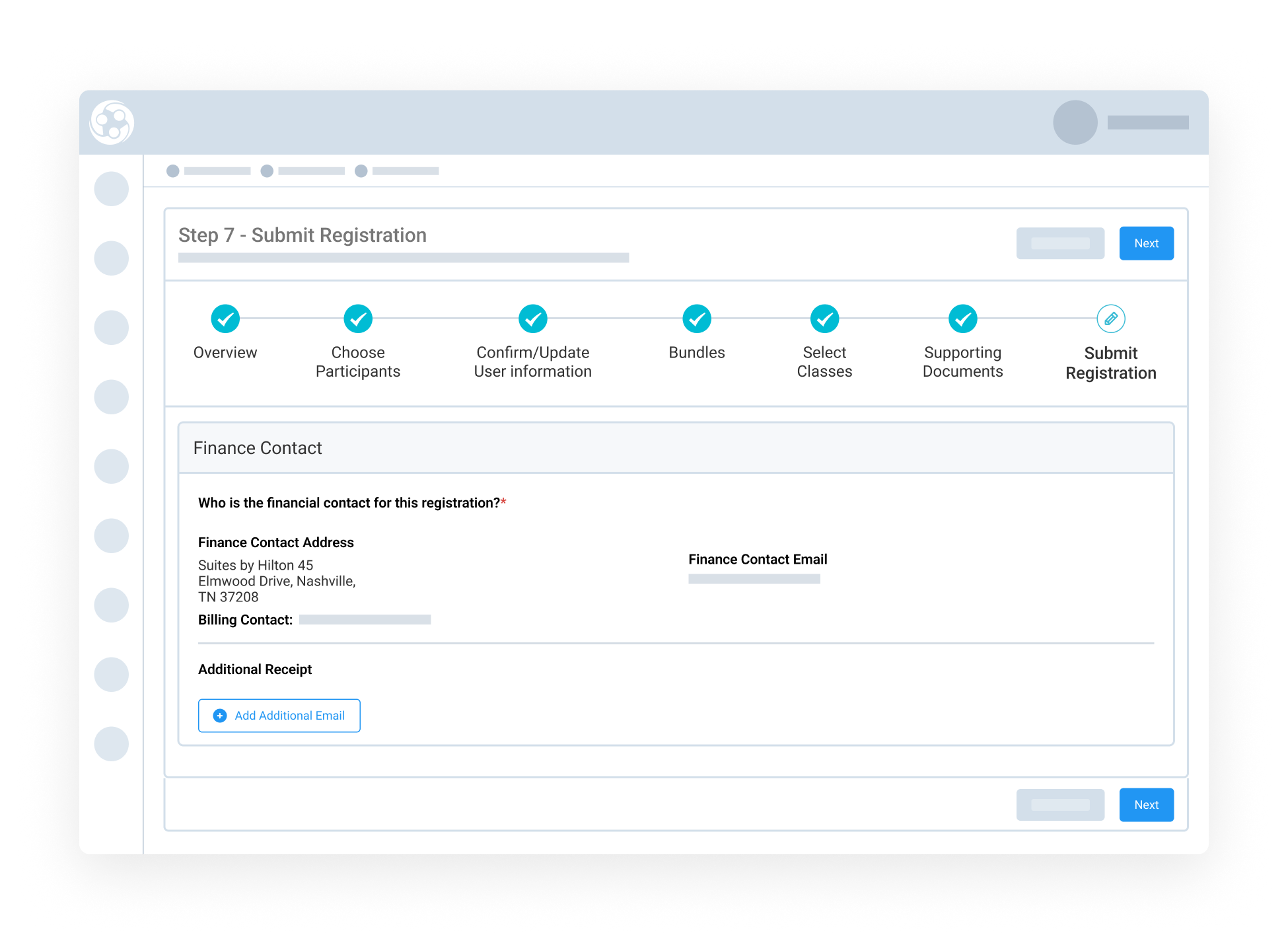Click the Finance Contact Email heading

[758, 560]
